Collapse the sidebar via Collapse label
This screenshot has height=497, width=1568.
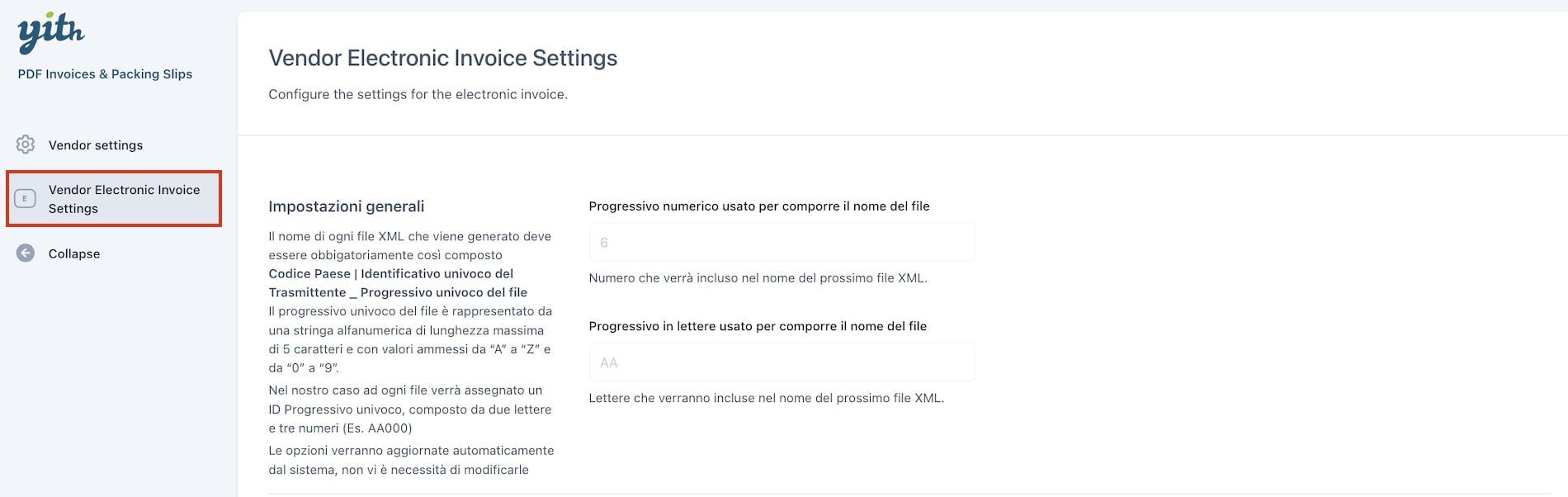pyautogui.click(x=74, y=254)
